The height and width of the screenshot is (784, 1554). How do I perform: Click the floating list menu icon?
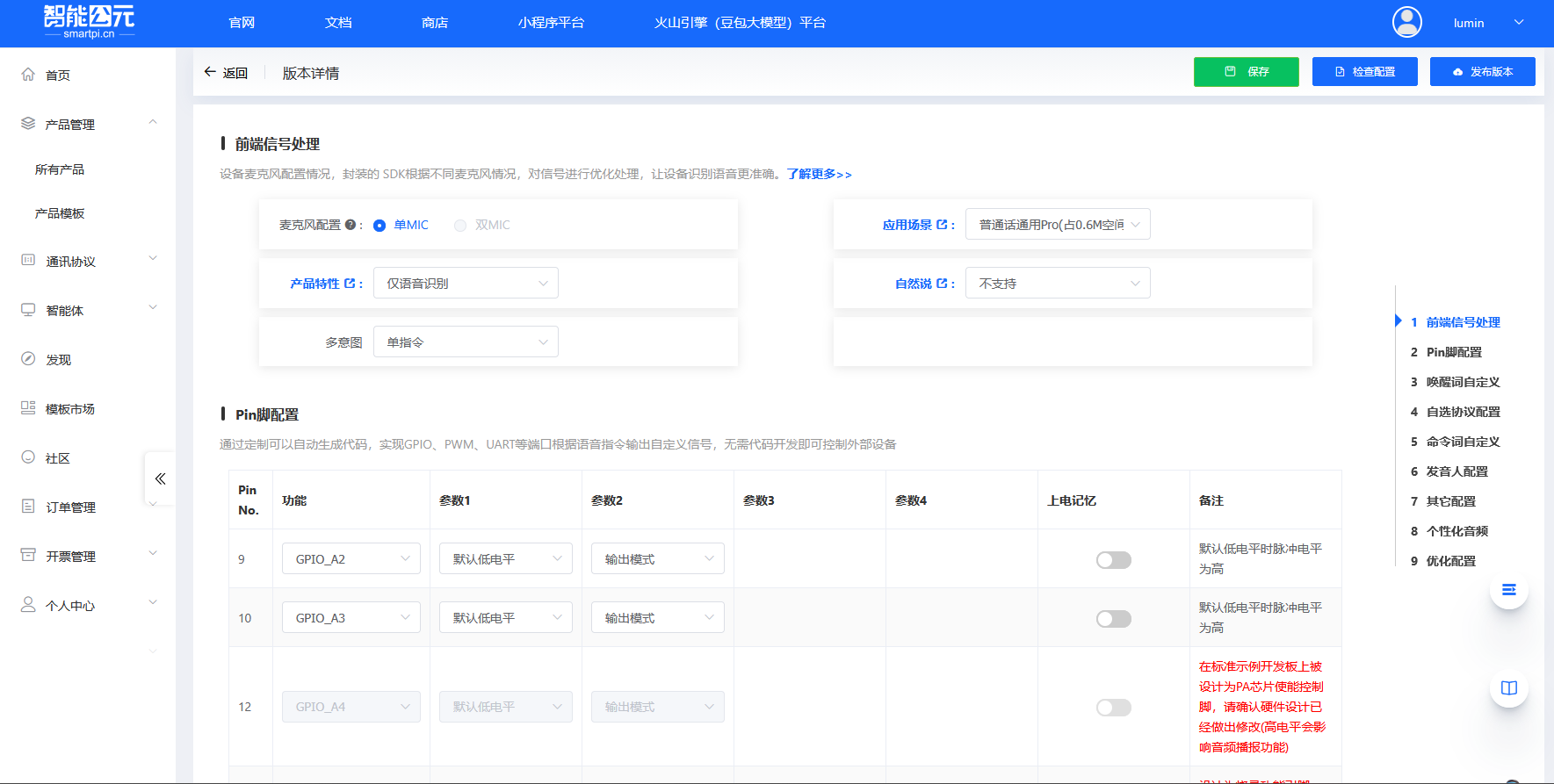coord(1508,590)
